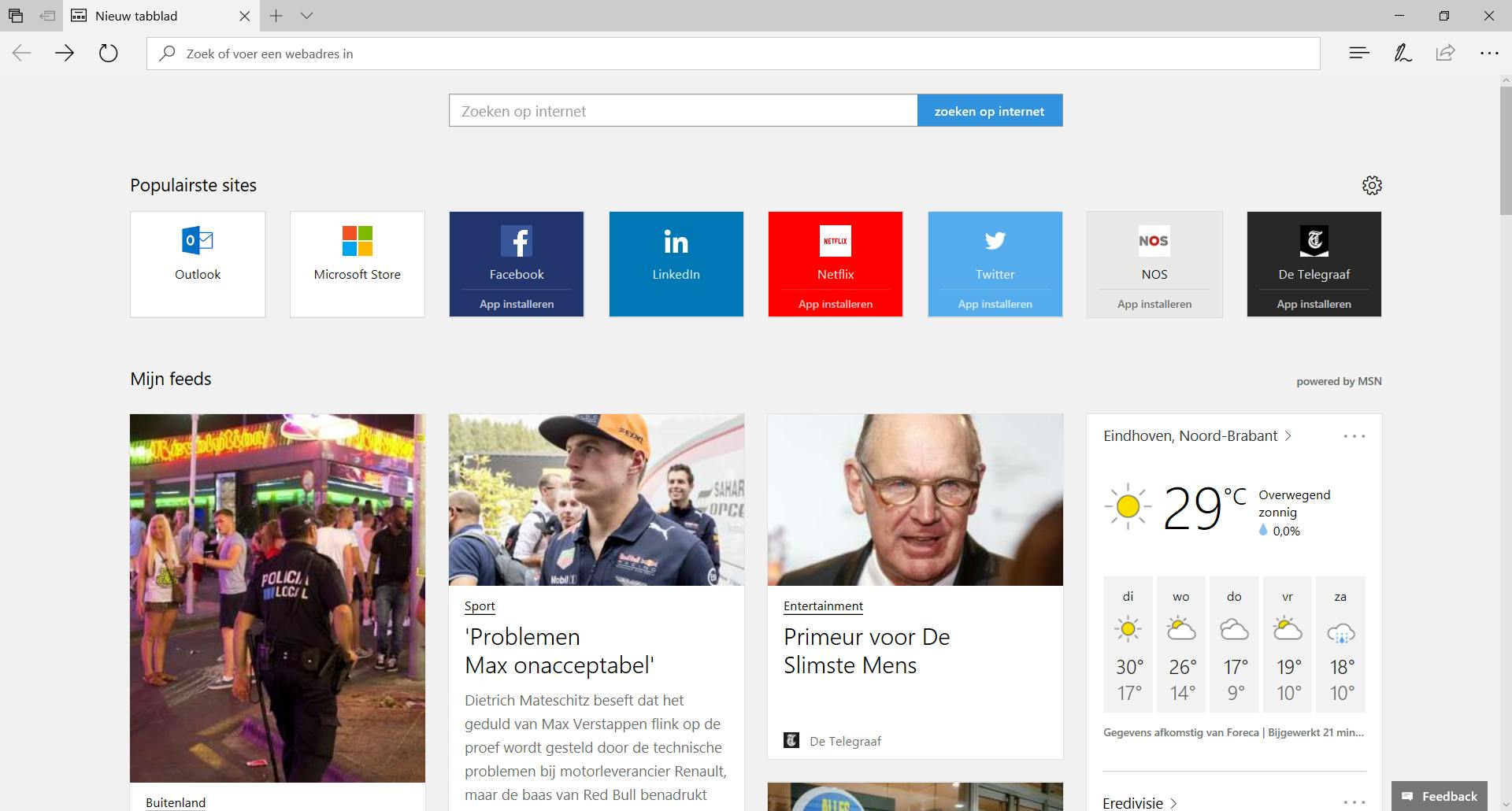
Task: Select the 'za' forecast day
Action: (1340, 645)
